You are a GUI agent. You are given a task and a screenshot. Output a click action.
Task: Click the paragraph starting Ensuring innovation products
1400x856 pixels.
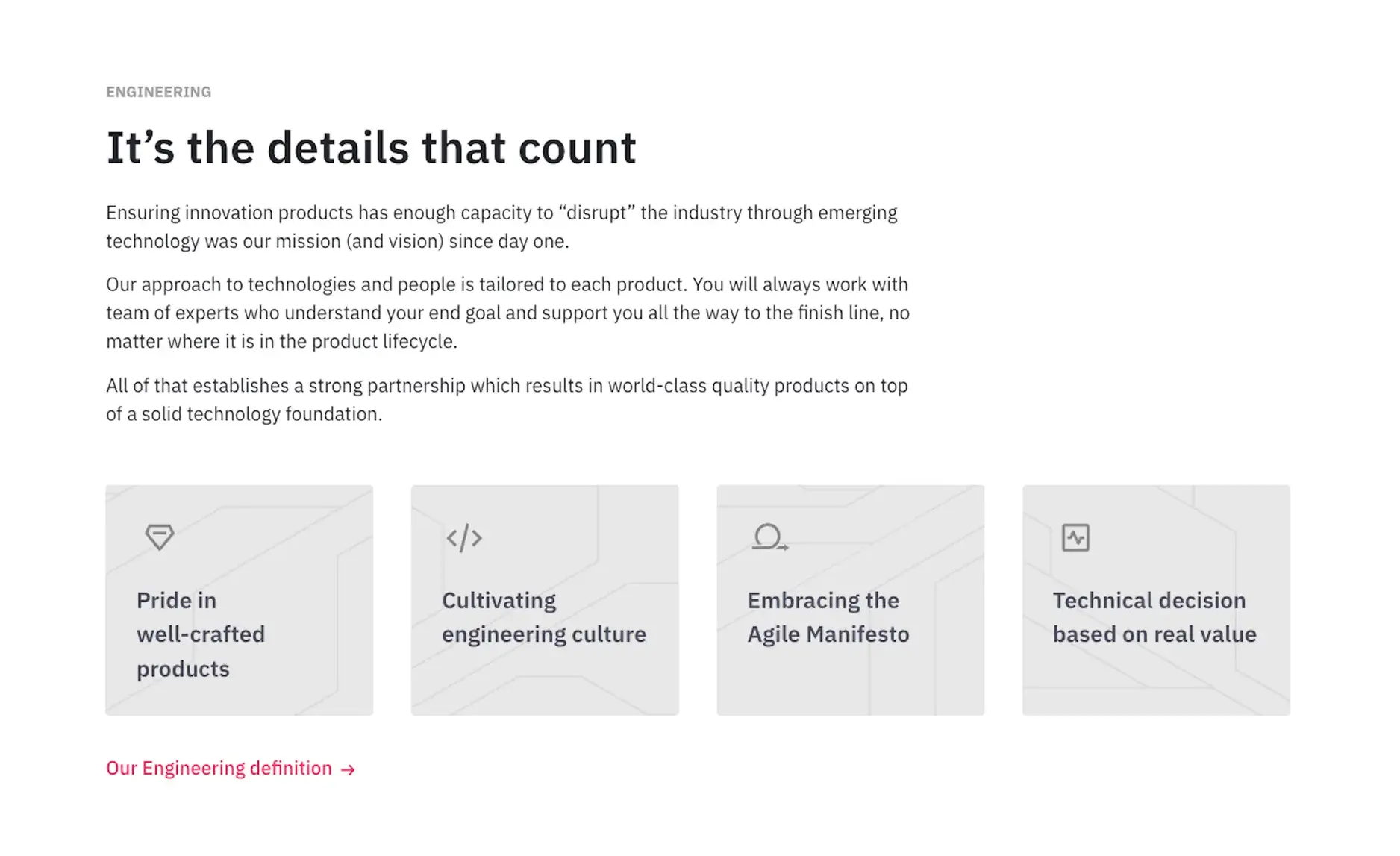coord(501,227)
